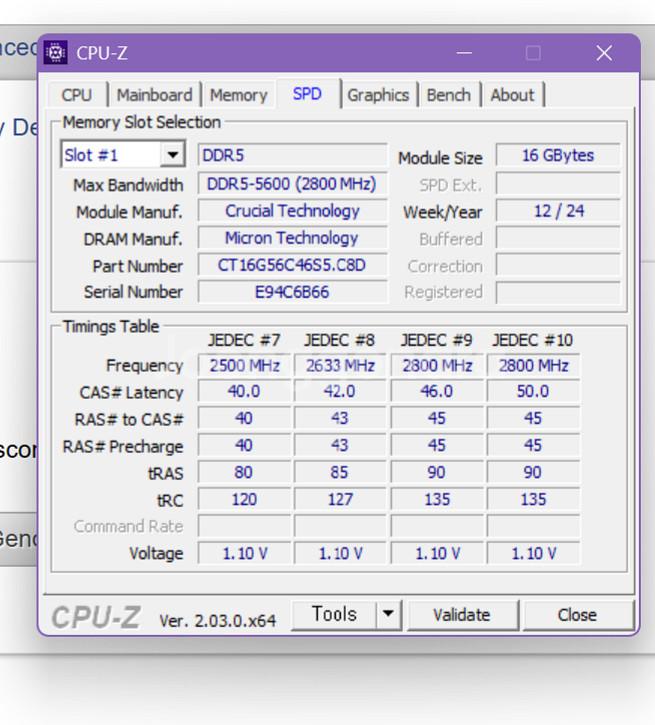Click the 16 GBytes module size value
Viewport: 655px width, 725px height.
pyautogui.click(x=558, y=155)
